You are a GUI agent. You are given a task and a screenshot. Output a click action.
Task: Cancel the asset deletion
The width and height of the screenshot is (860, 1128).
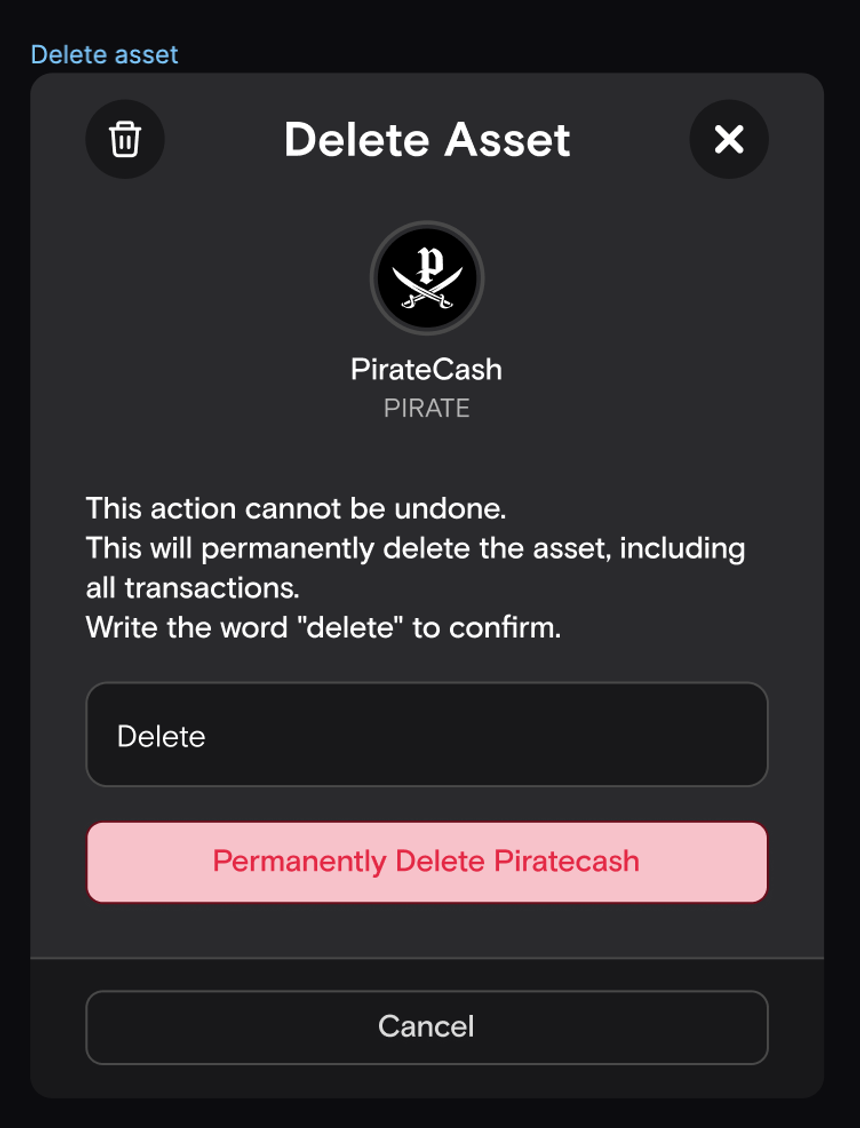pos(427,1027)
